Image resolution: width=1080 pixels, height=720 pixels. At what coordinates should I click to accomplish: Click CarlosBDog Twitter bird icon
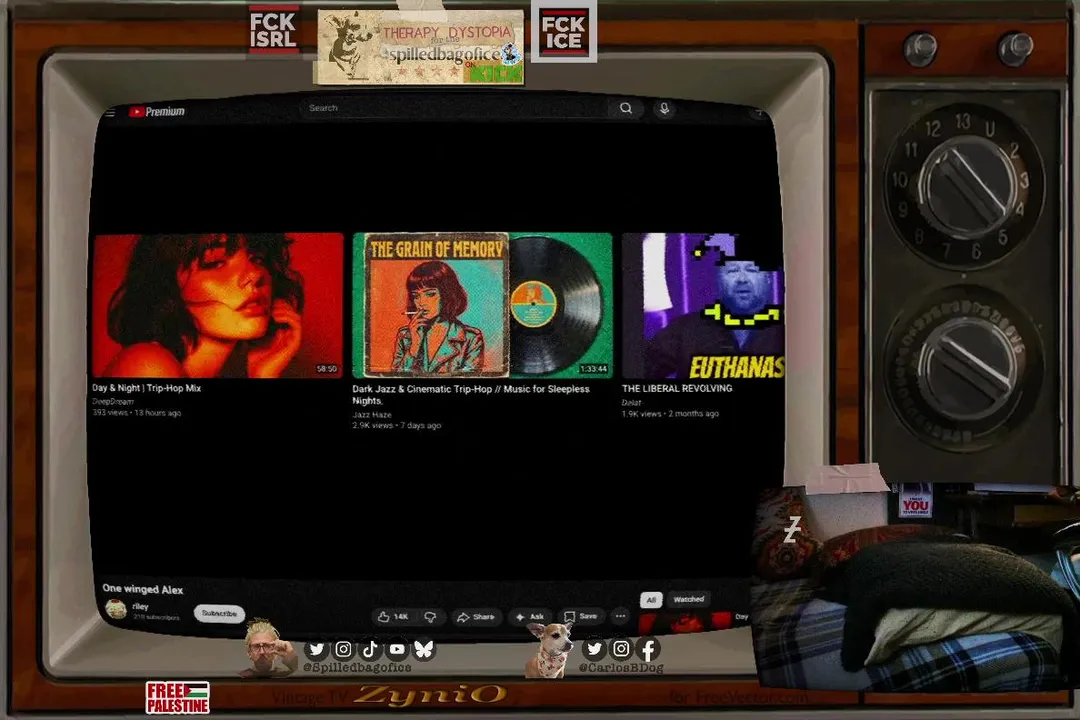(594, 648)
